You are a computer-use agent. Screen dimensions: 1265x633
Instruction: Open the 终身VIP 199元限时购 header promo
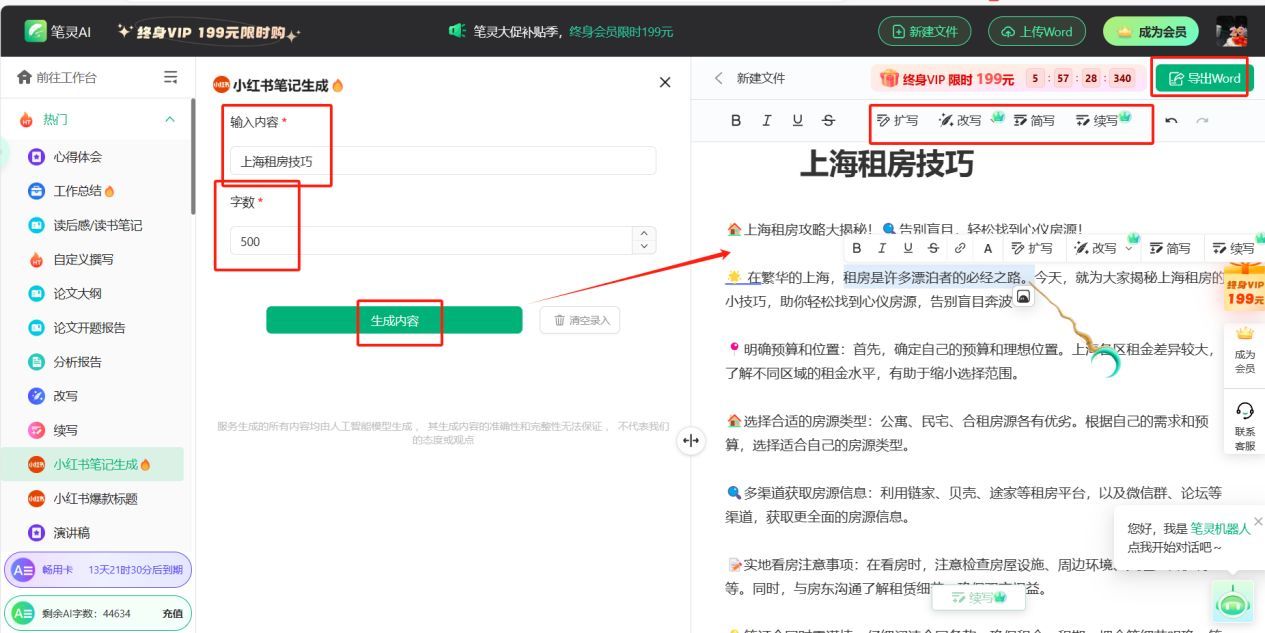pyautogui.click(x=208, y=31)
